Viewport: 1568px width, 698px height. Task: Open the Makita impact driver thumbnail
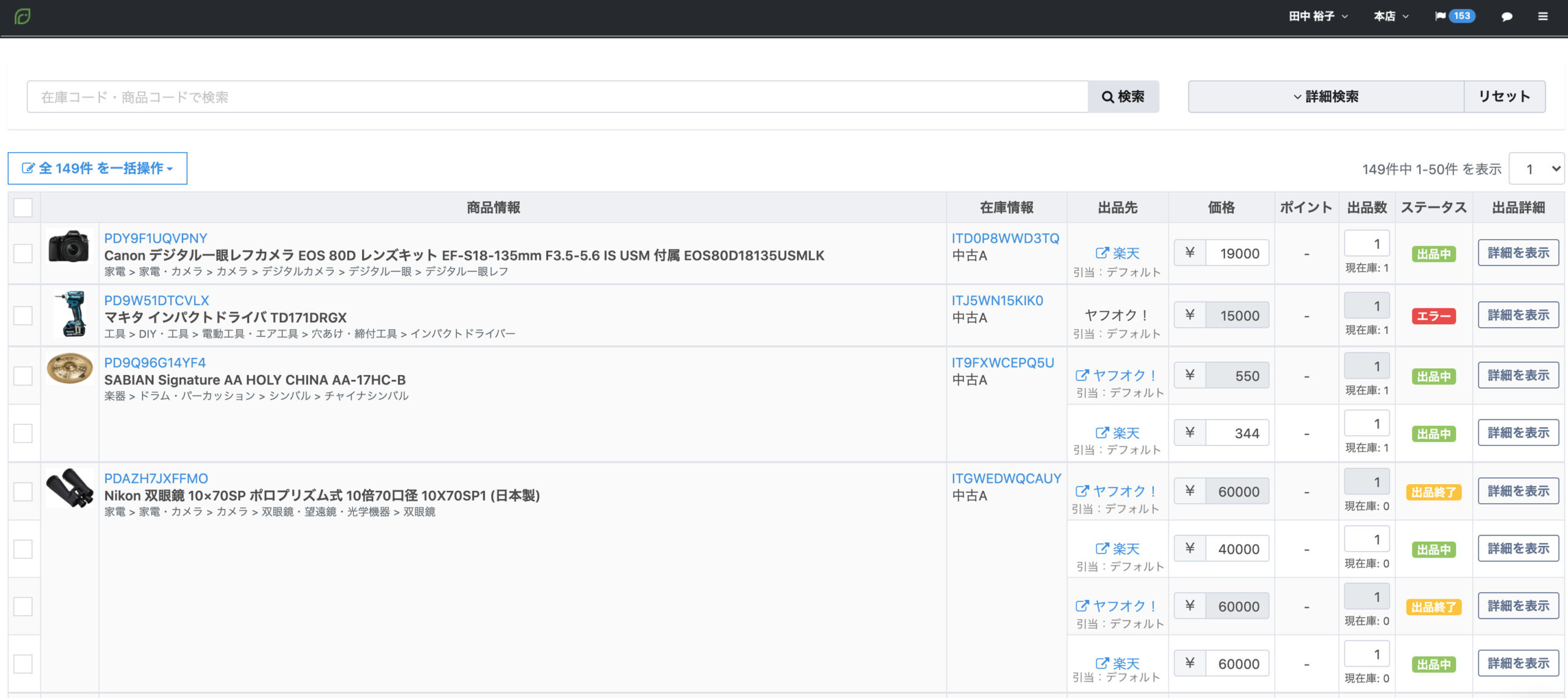[x=69, y=314]
